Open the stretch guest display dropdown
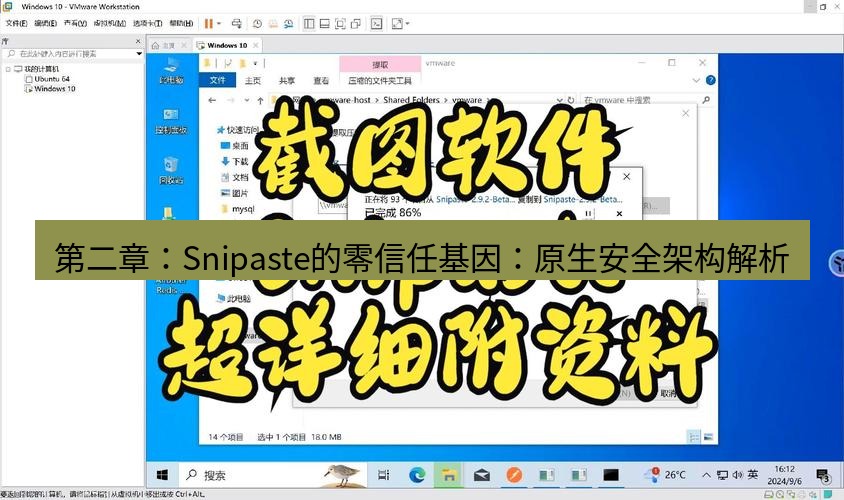Screen dimensions: 844x500 pyautogui.click(x=407, y=24)
